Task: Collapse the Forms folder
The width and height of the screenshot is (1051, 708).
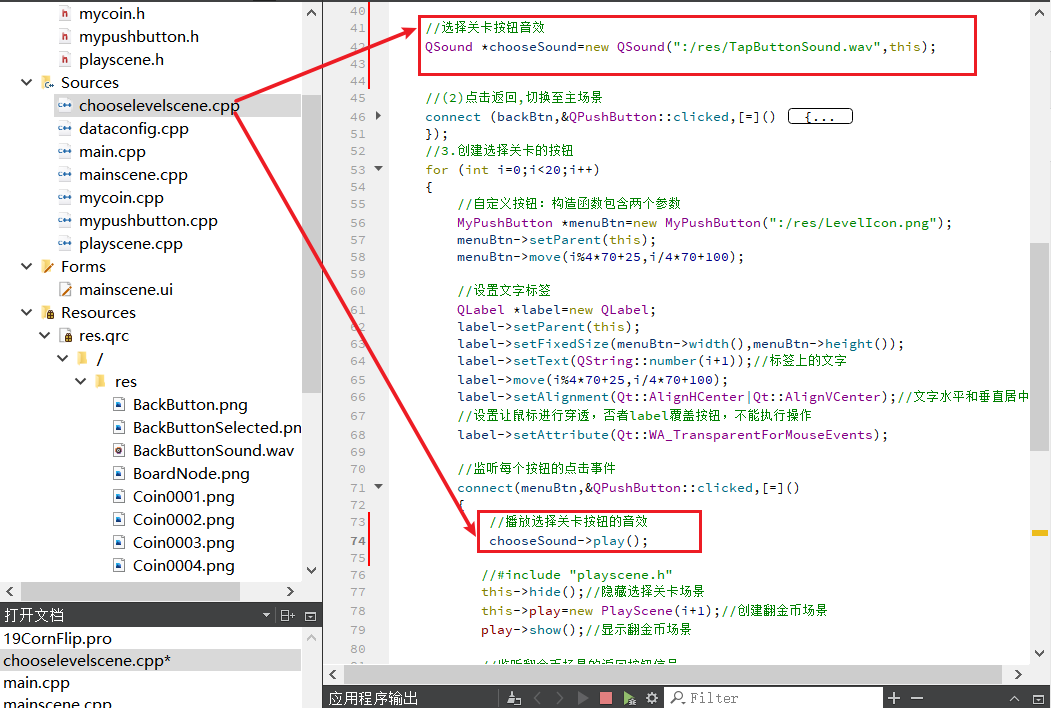Action: [x=26, y=266]
